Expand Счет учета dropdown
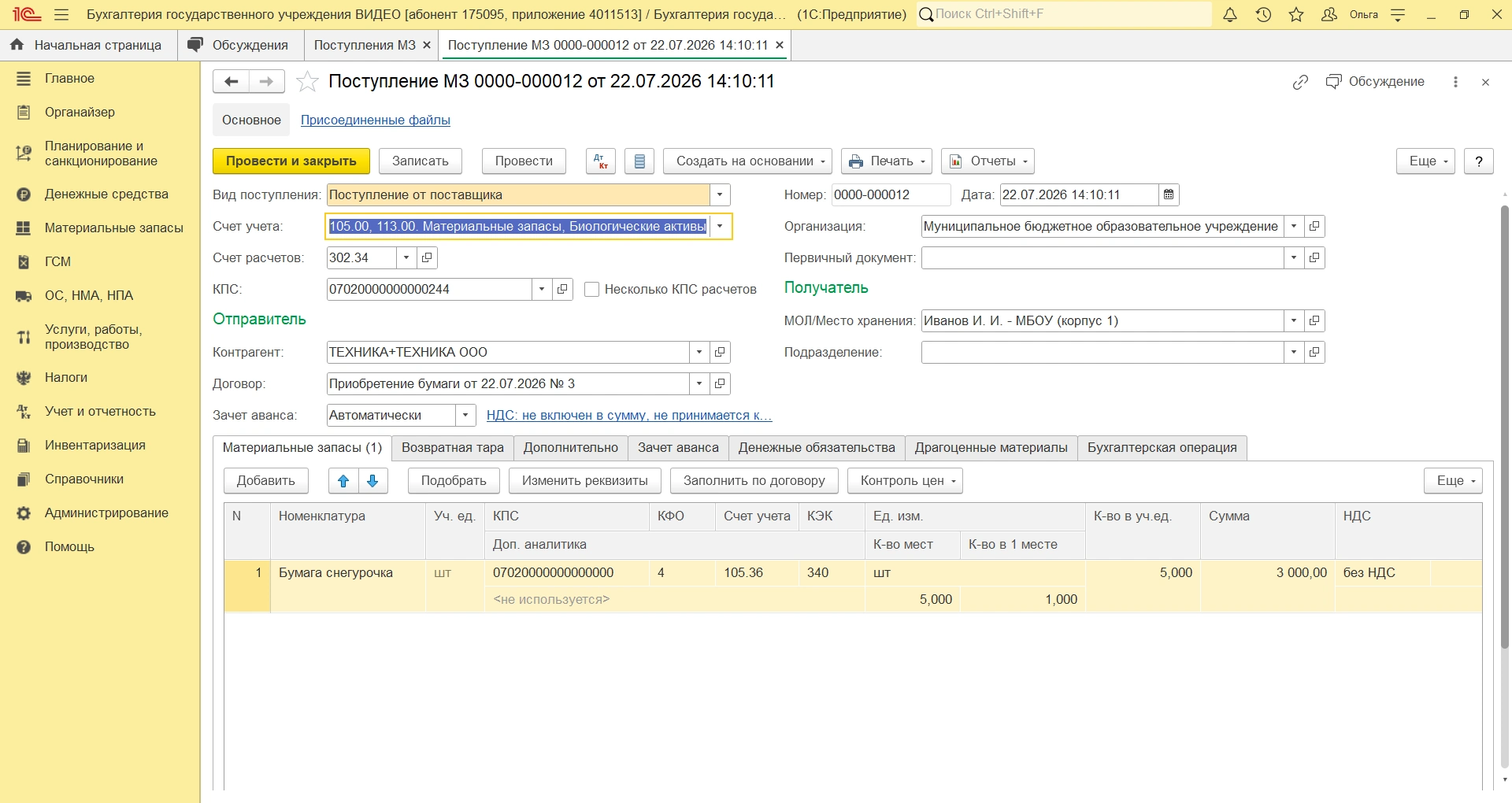The width and height of the screenshot is (1512, 803). coord(720,226)
